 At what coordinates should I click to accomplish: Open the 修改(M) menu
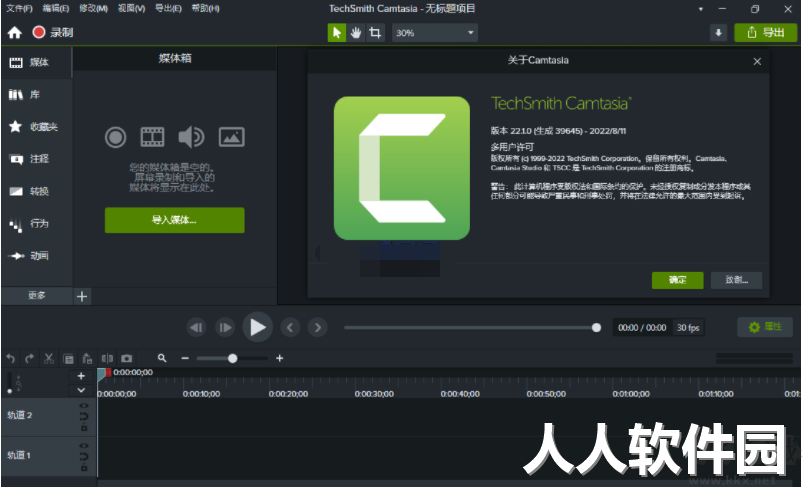tap(94, 9)
